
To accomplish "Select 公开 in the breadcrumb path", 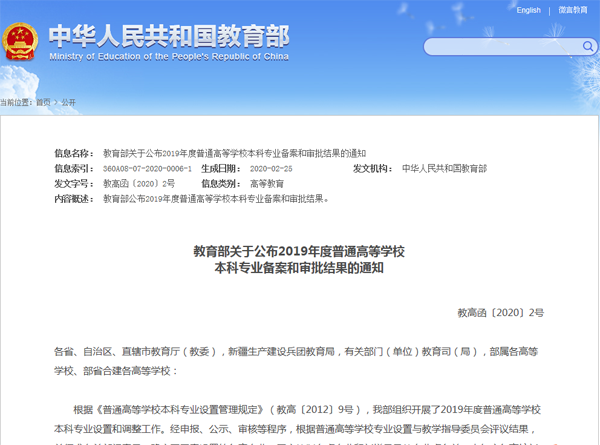I will 68,102.
